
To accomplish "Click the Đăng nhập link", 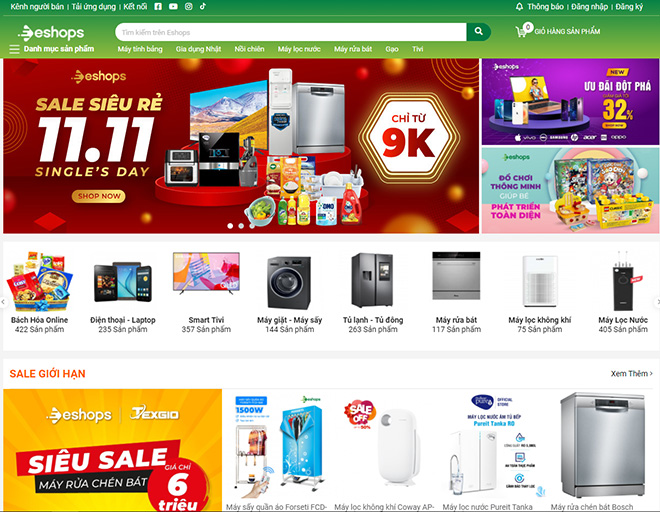I will pos(589,7).
